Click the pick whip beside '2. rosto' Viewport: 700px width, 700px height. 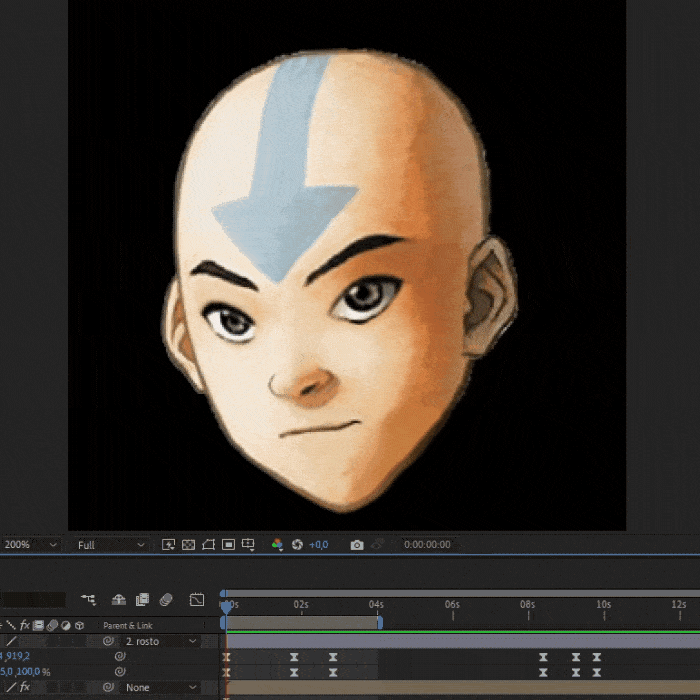tap(108, 642)
